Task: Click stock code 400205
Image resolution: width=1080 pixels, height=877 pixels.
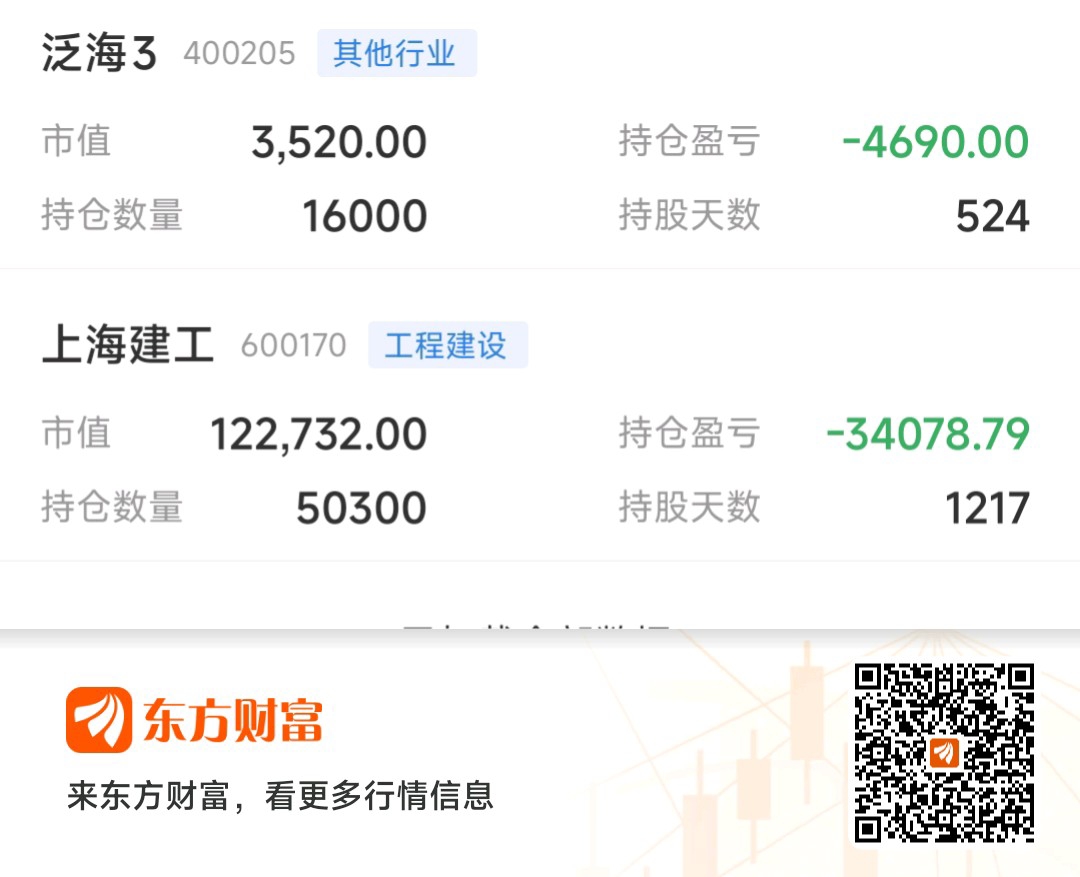Action: click(x=239, y=54)
